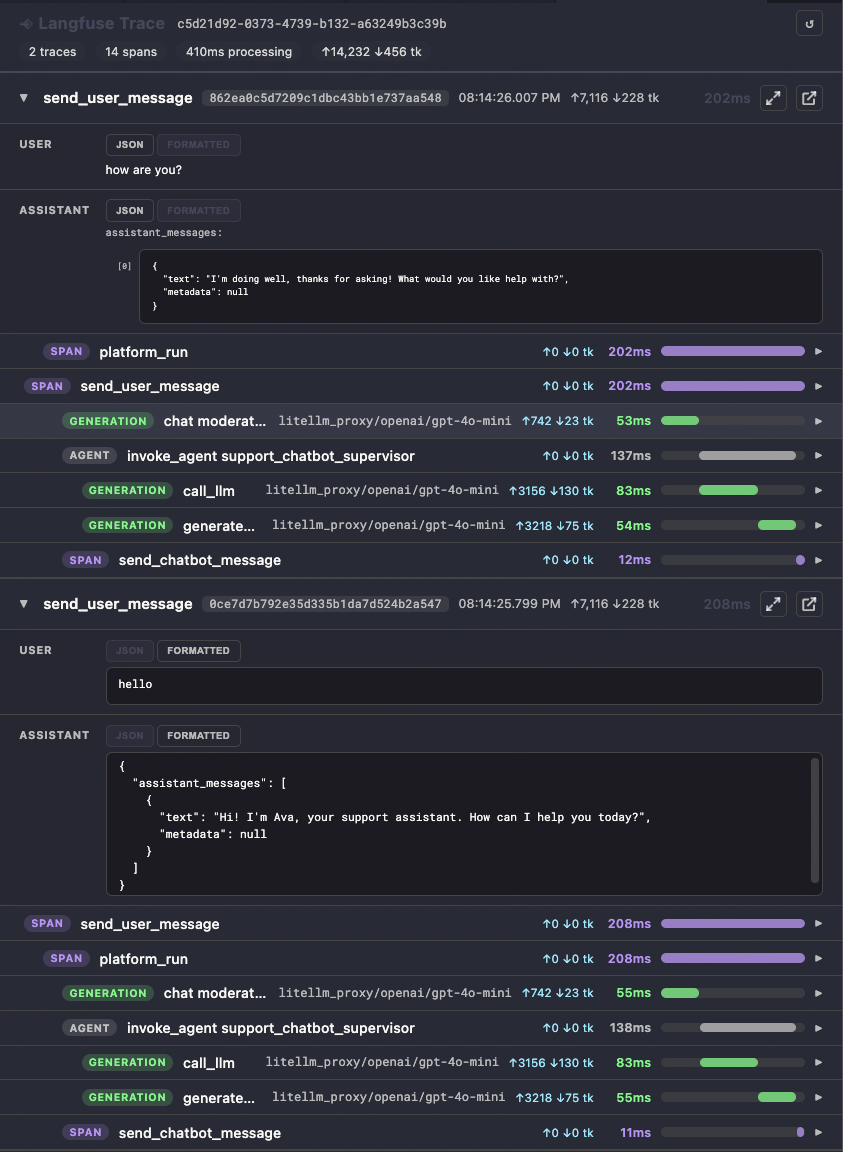Expand the 208ms platform_run span arrow

coord(819,958)
